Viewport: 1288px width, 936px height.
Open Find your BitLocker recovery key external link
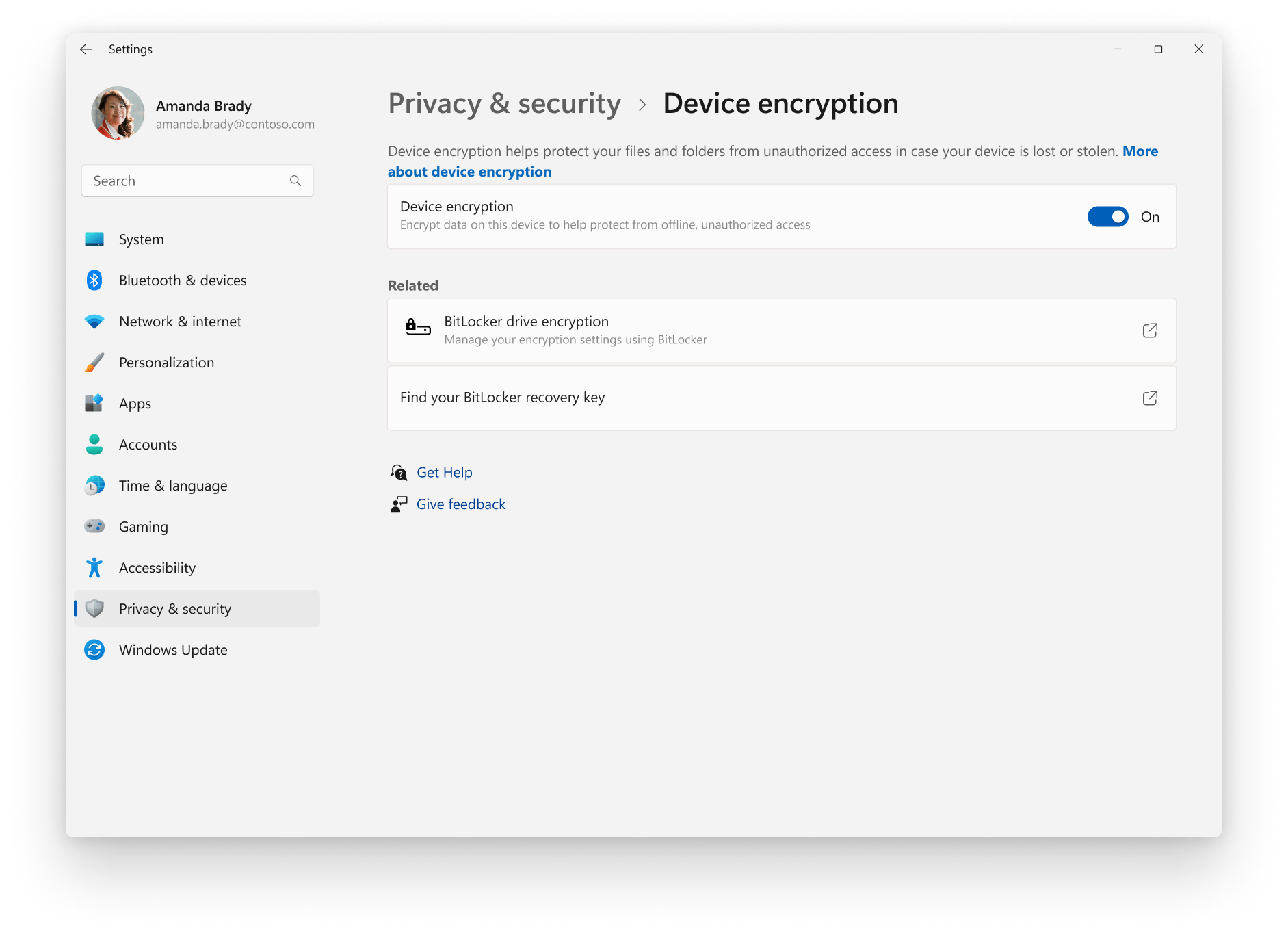pos(1150,398)
